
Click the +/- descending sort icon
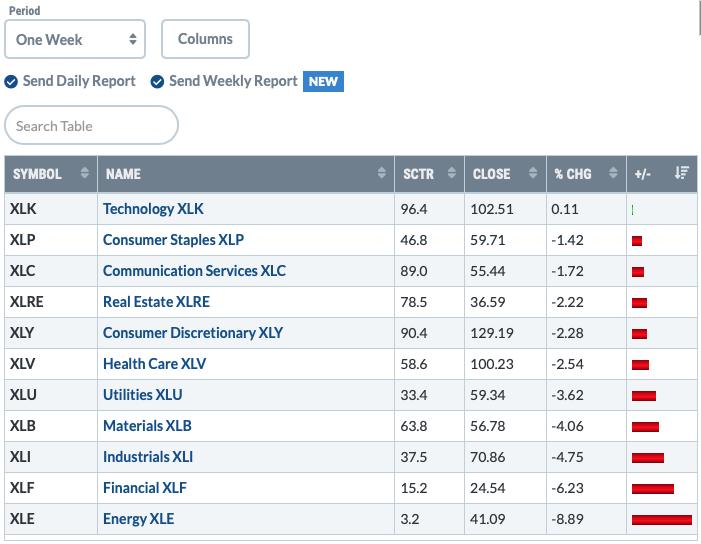(x=682, y=173)
